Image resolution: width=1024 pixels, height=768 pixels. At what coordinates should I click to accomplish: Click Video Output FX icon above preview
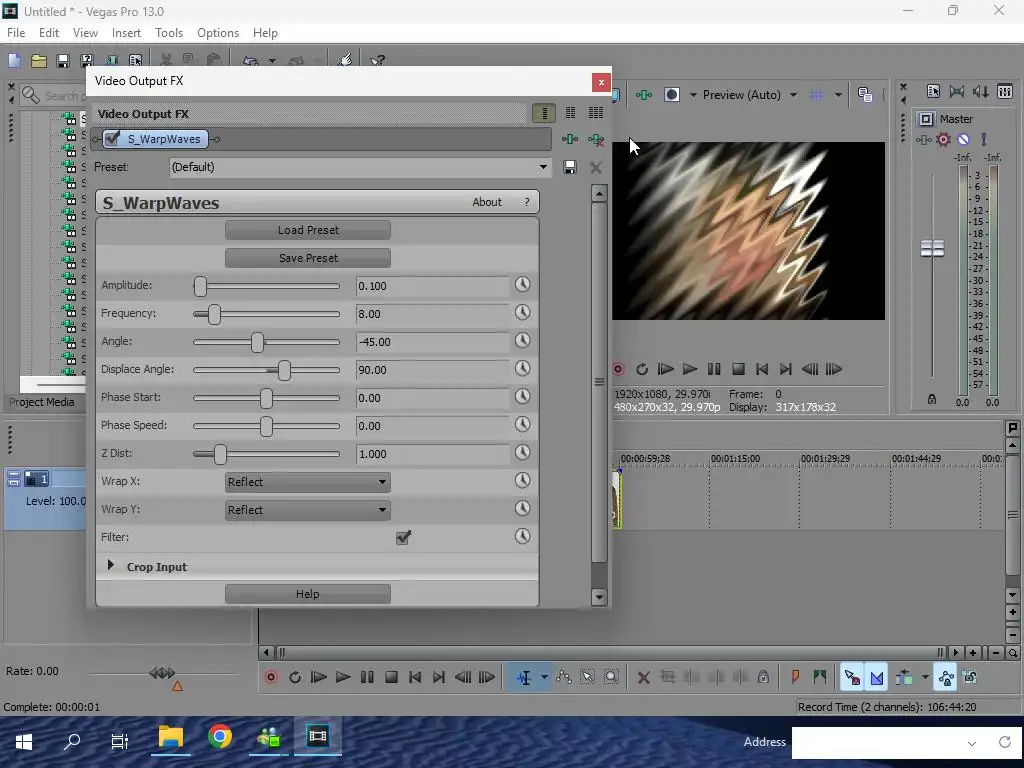(644, 95)
